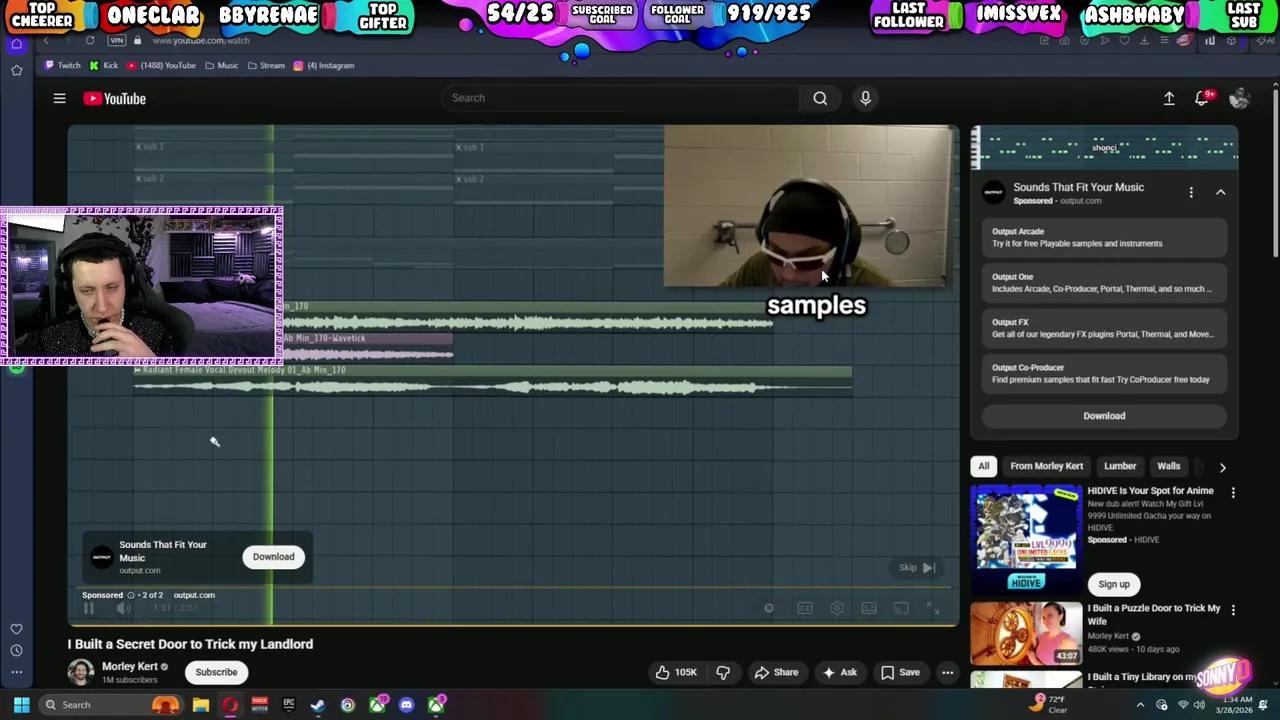Viewport: 1280px width, 720px height.
Task: Open Puzzle Door video thumbnail
Action: (x=1026, y=633)
